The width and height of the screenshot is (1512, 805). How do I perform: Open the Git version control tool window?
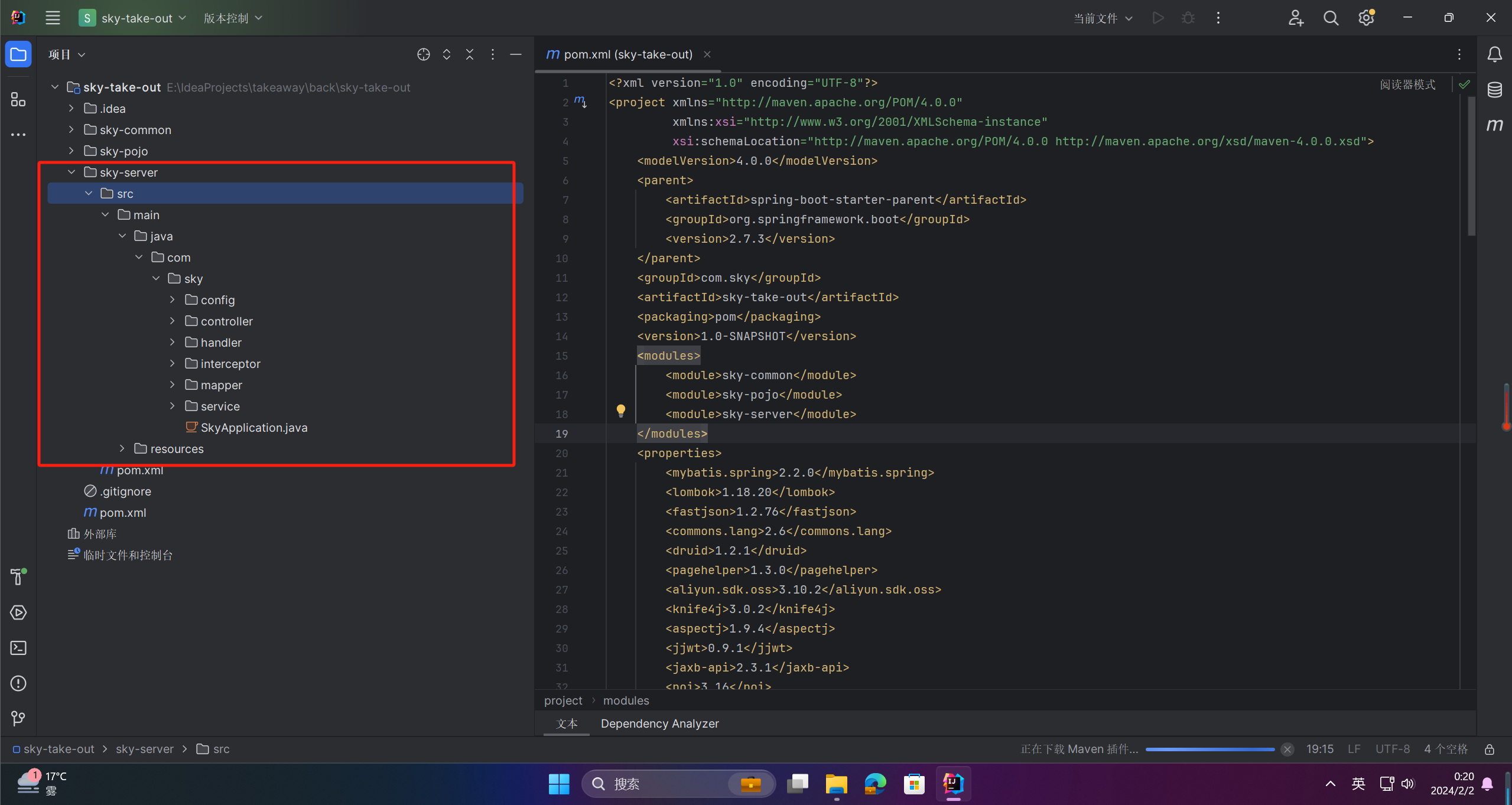[x=18, y=719]
